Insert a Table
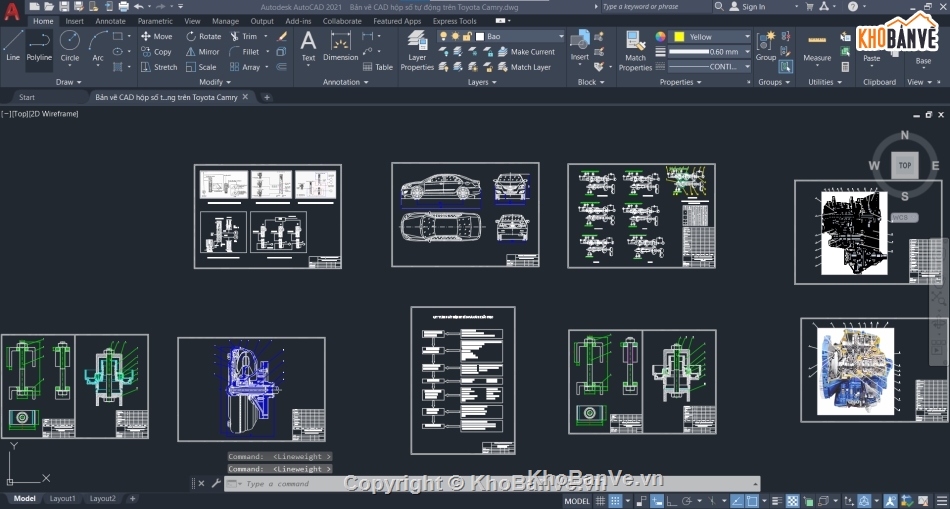Image resolution: width=950 pixels, height=509 pixels. [377, 67]
